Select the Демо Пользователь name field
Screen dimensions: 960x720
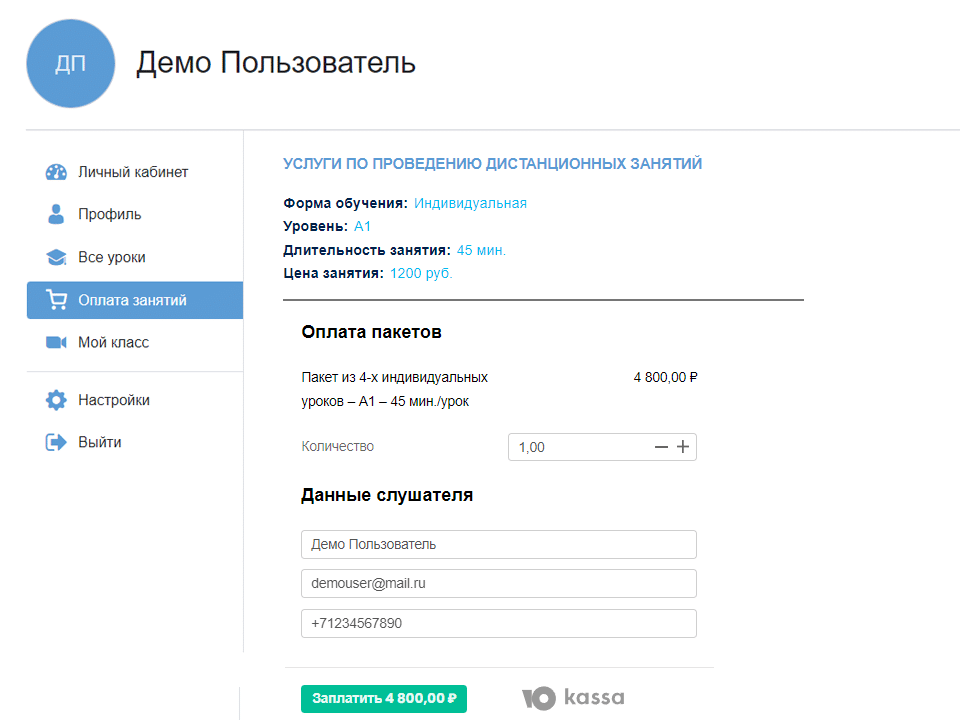498,544
